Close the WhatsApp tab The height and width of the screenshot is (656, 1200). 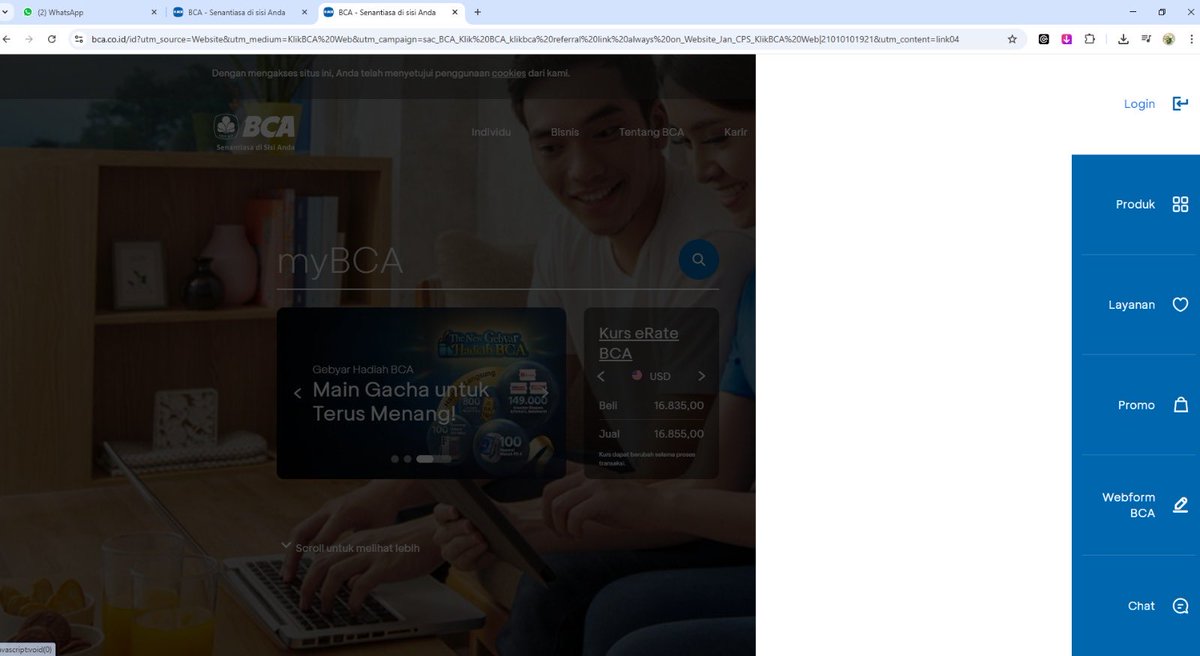(x=154, y=12)
